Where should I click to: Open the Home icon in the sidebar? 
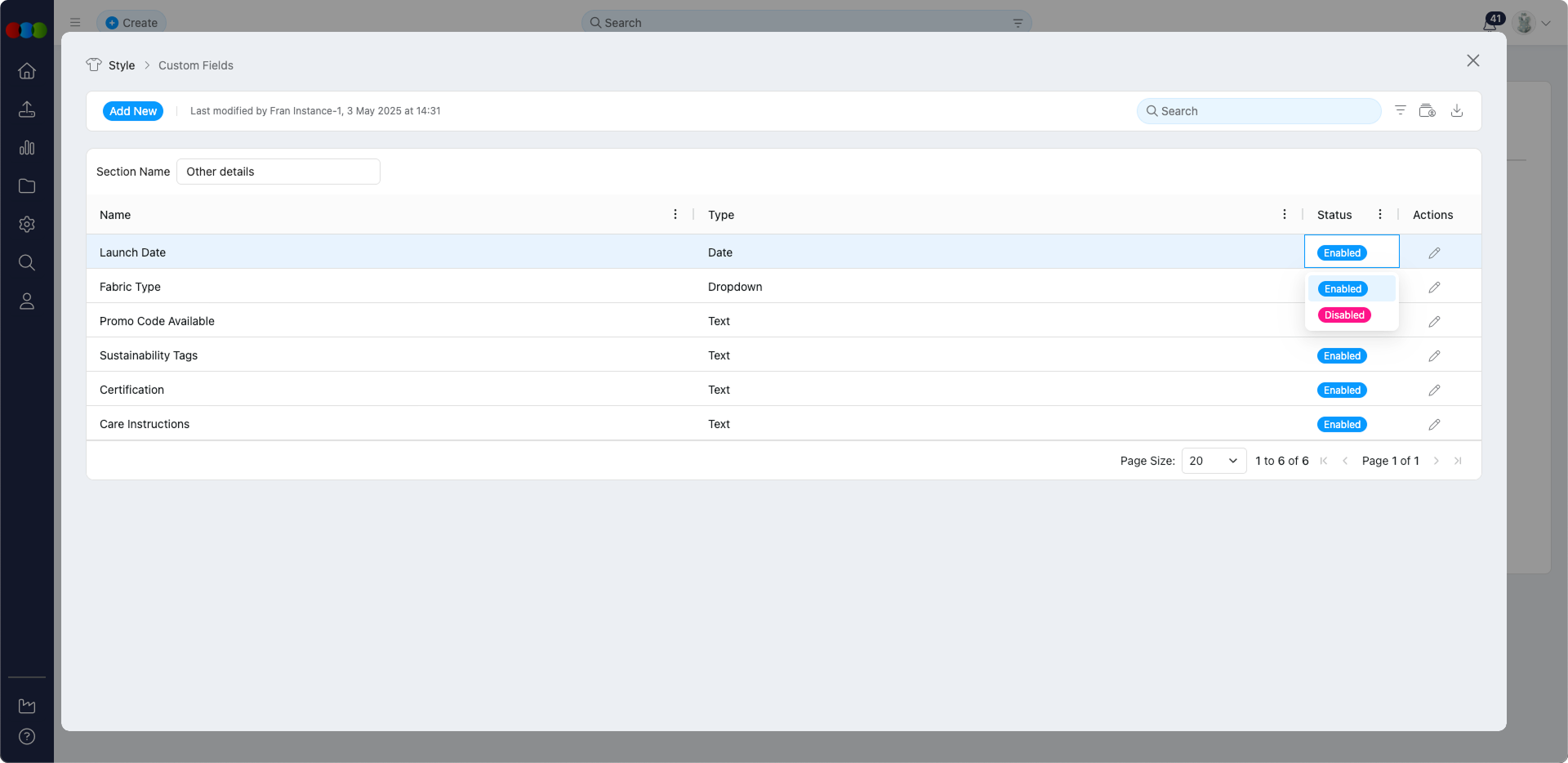click(x=27, y=71)
